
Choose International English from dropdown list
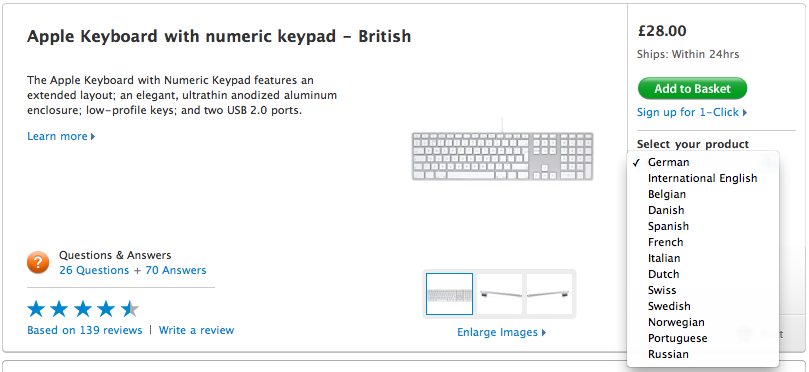click(x=703, y=178)
